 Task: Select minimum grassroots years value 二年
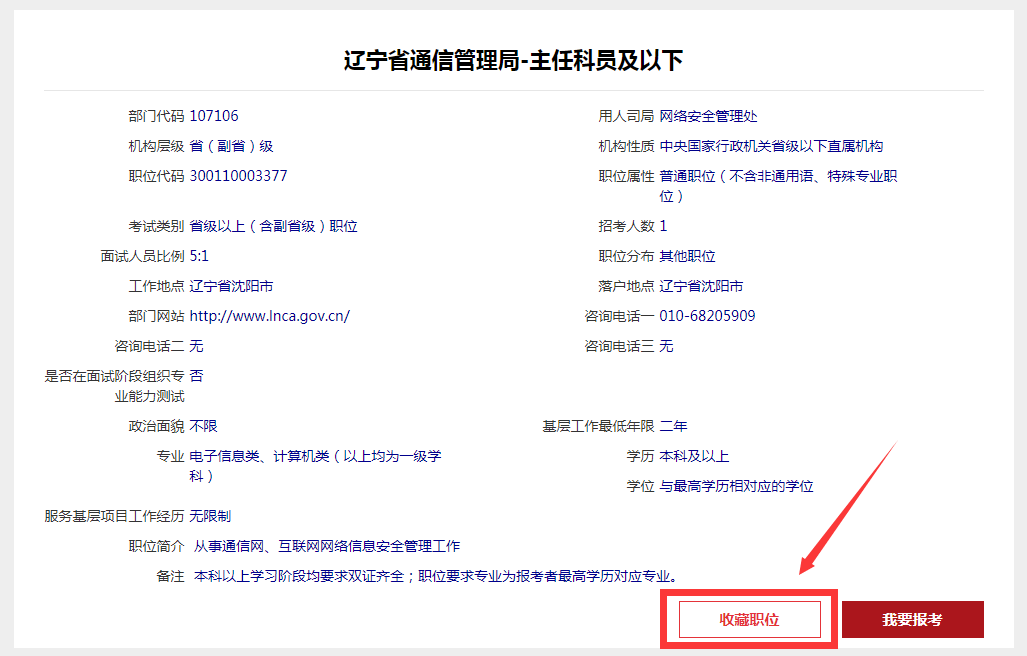[673, 426]
